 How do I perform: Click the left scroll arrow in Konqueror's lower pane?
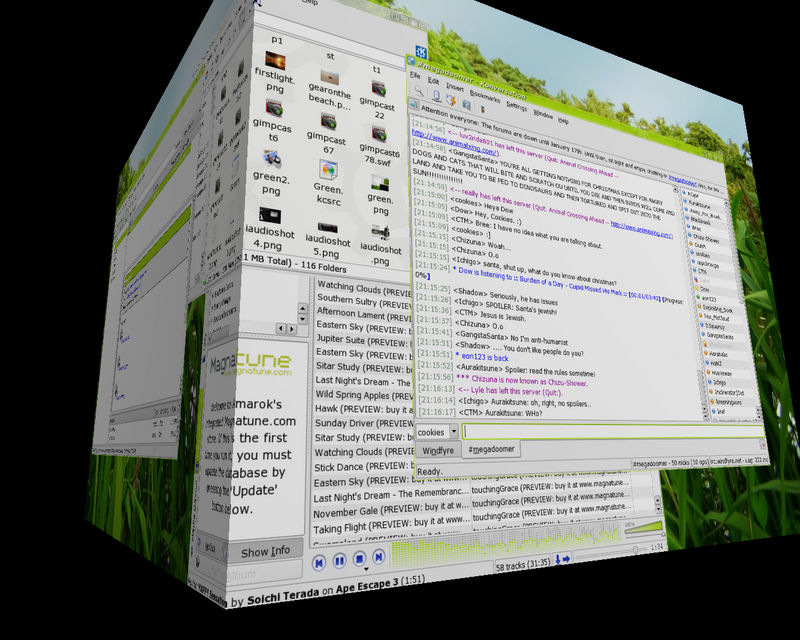pos(280,329)
